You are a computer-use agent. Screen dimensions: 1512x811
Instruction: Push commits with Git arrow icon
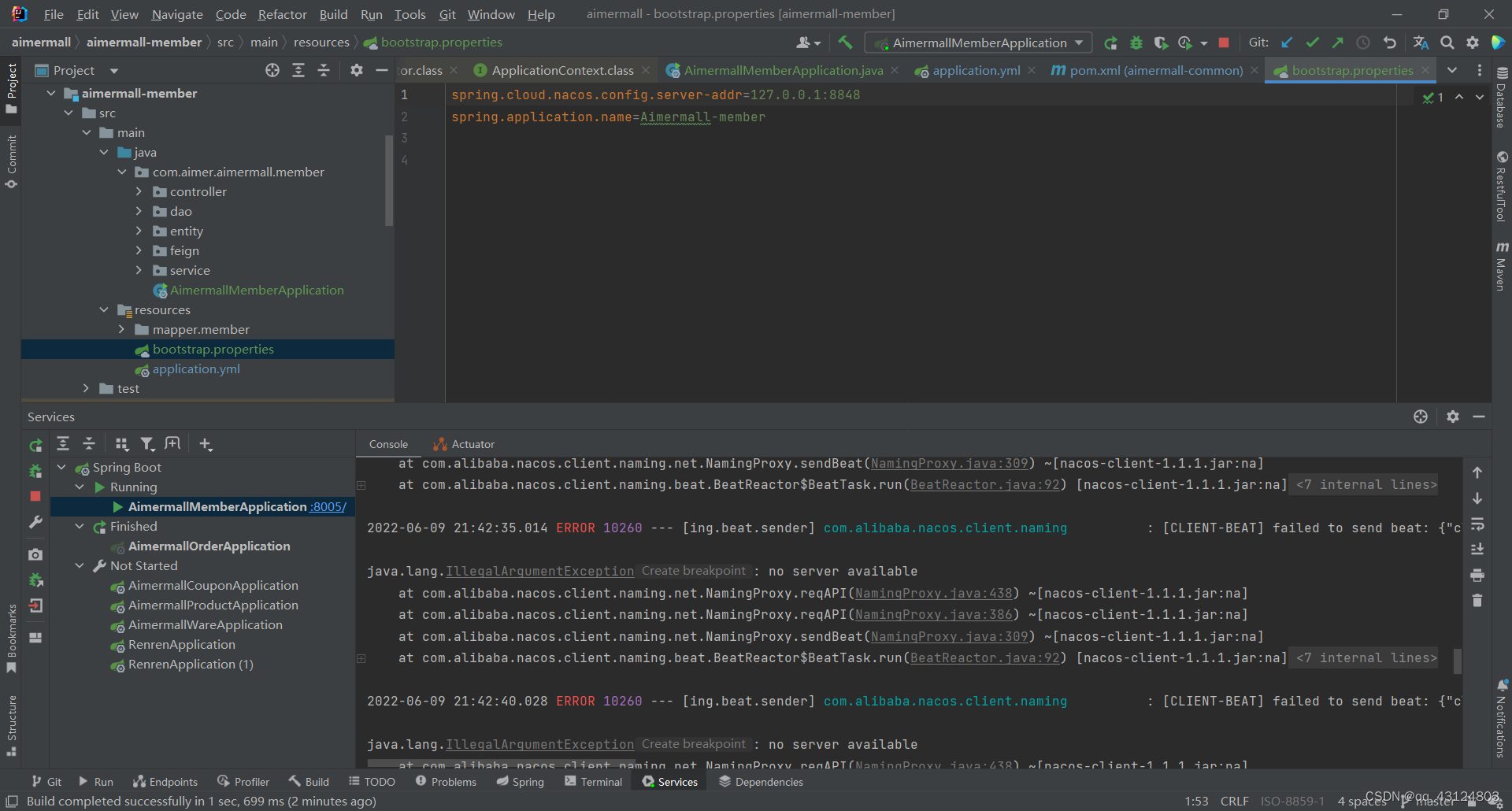tap(1337, 43)
